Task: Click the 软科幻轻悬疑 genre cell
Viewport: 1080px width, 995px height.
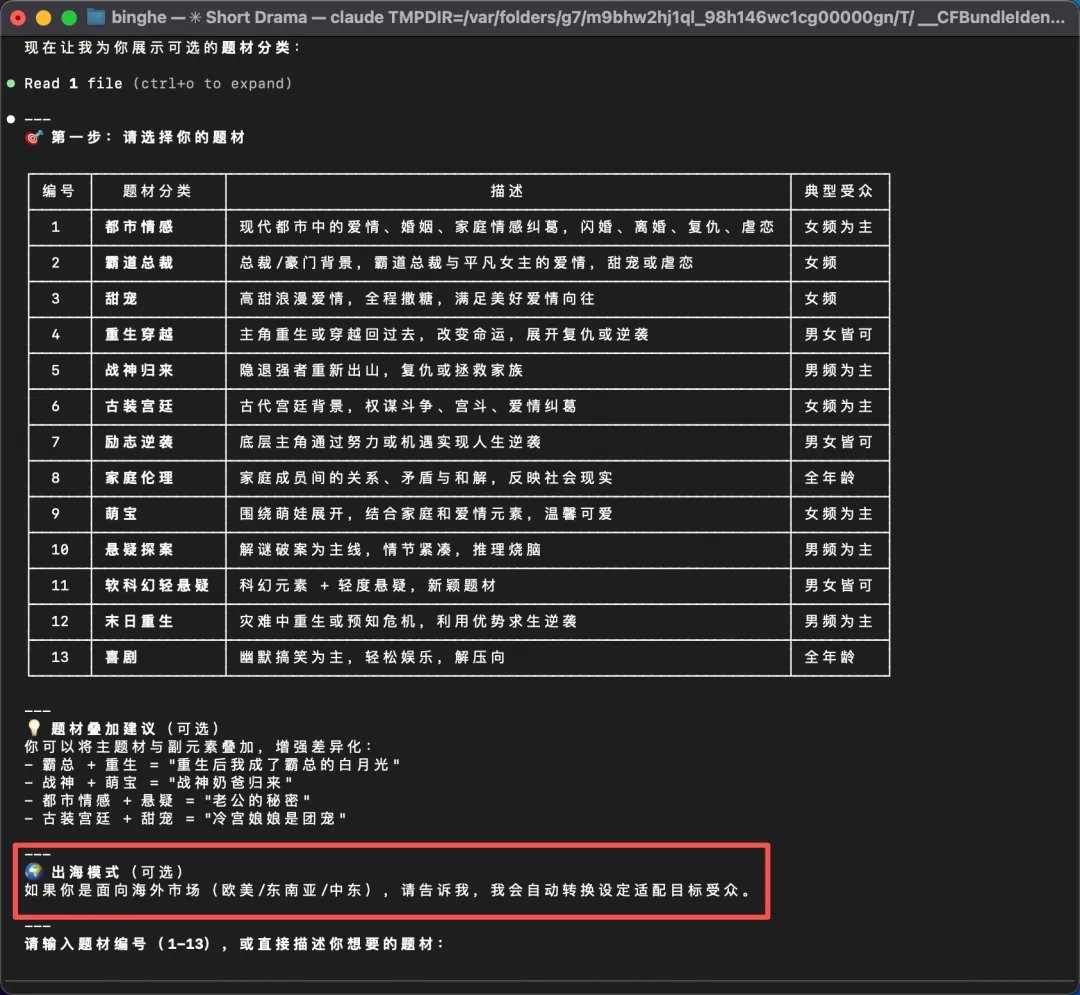Action: click(x=157, y=585)
